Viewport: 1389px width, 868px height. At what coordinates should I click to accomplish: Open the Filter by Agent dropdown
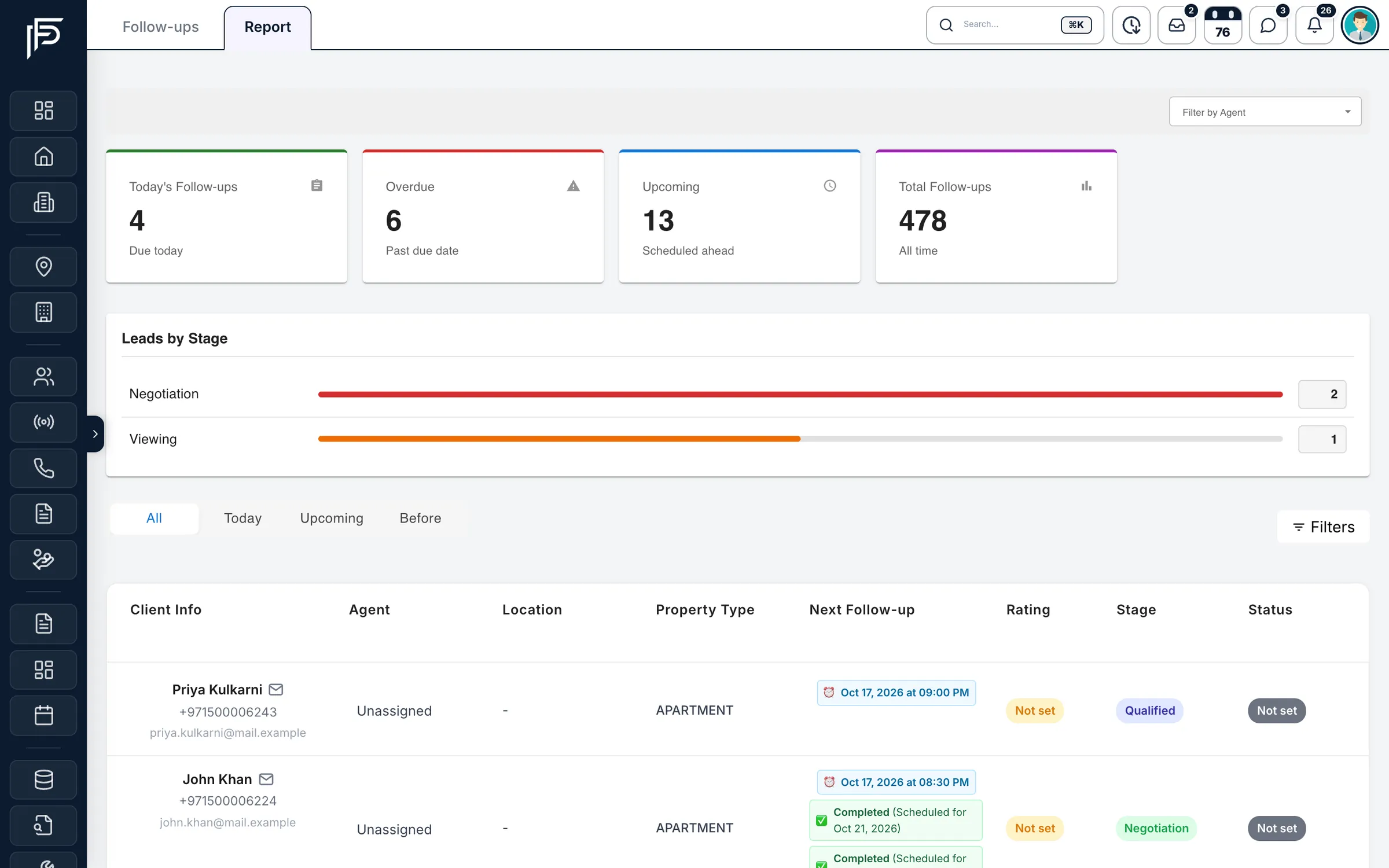pyautogui.click(x=1265, y=112)
